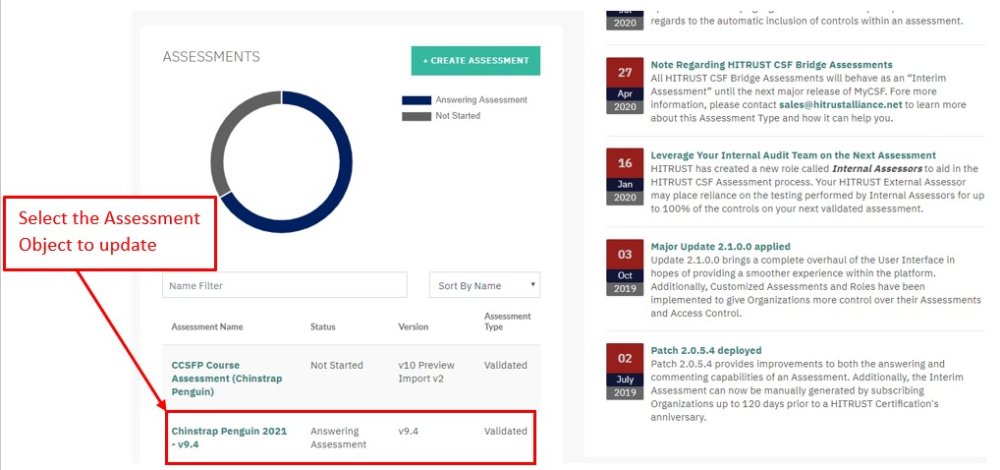Open the Major Update 2.1.0.0 applied announcement
The height and width of the screenshot is (470, 1000).
(720, 246)
